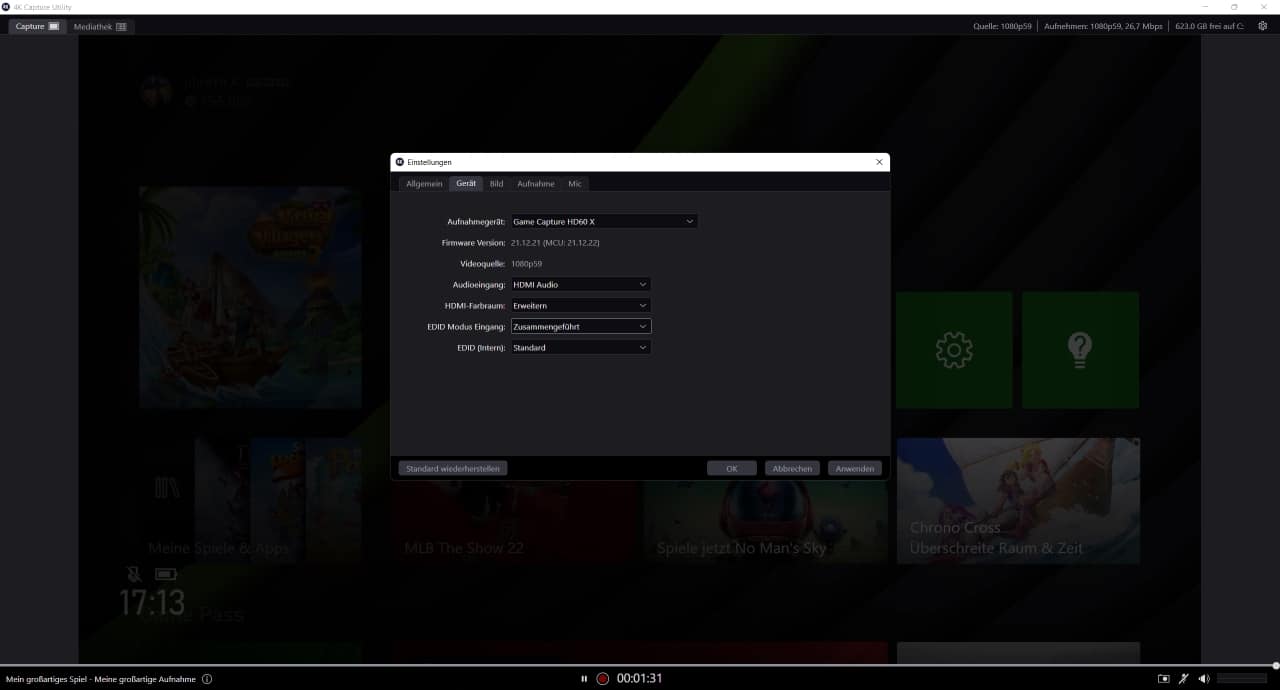Open settings via top-right gear icon
Screen dimensions: 1280x690
click(1263, 26)
